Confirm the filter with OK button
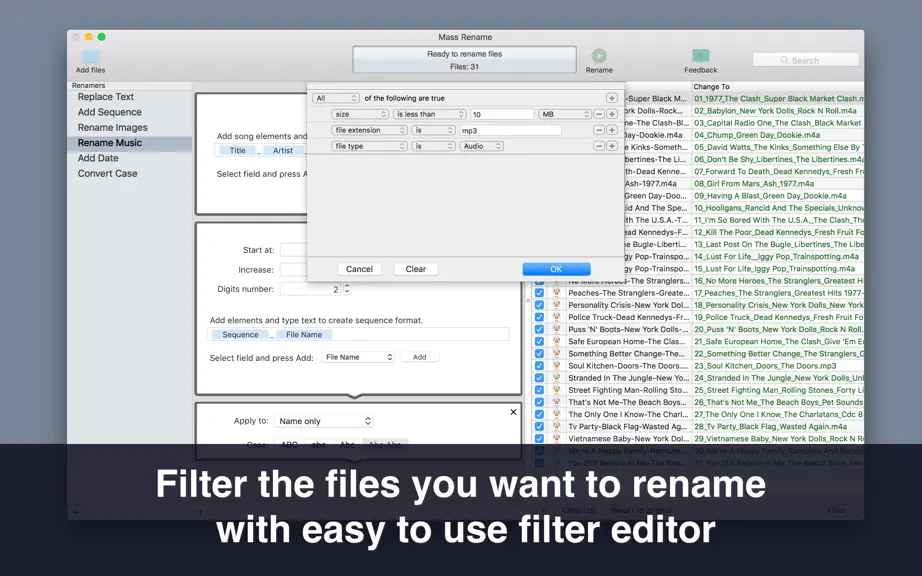 [556, 269]
